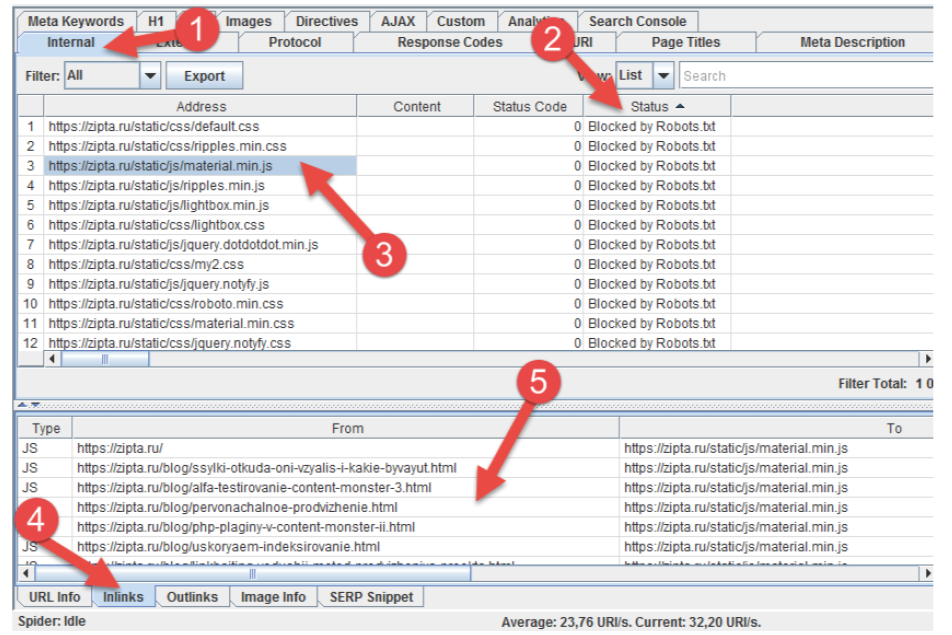This screenshot has width=952, height=635.
Task: Switch to the Protocol tab
Action: tap(295, 42)
